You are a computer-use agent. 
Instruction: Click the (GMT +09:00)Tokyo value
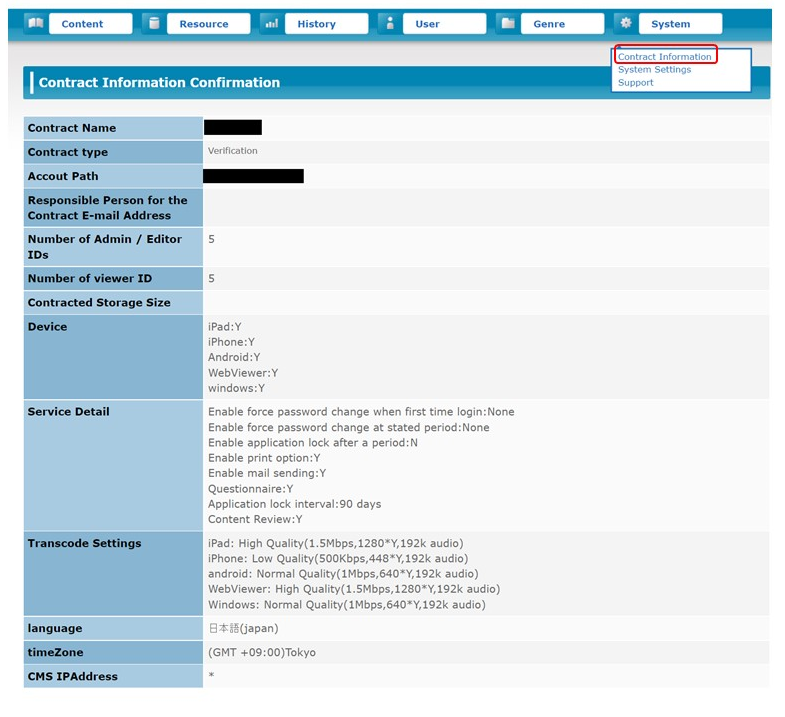click(262, 652)
